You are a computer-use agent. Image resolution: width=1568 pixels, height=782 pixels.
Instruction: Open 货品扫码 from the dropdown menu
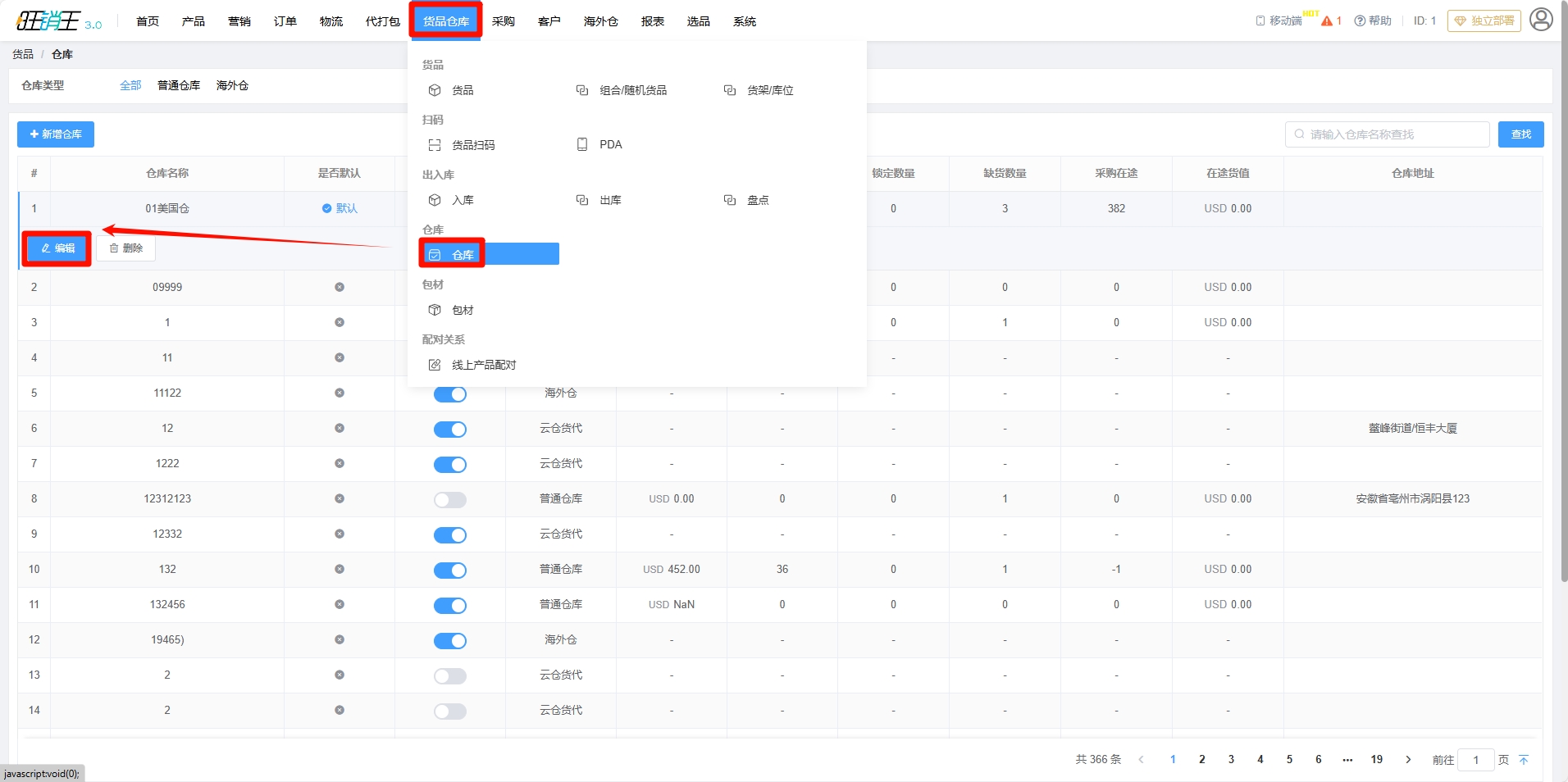[472, 145]
